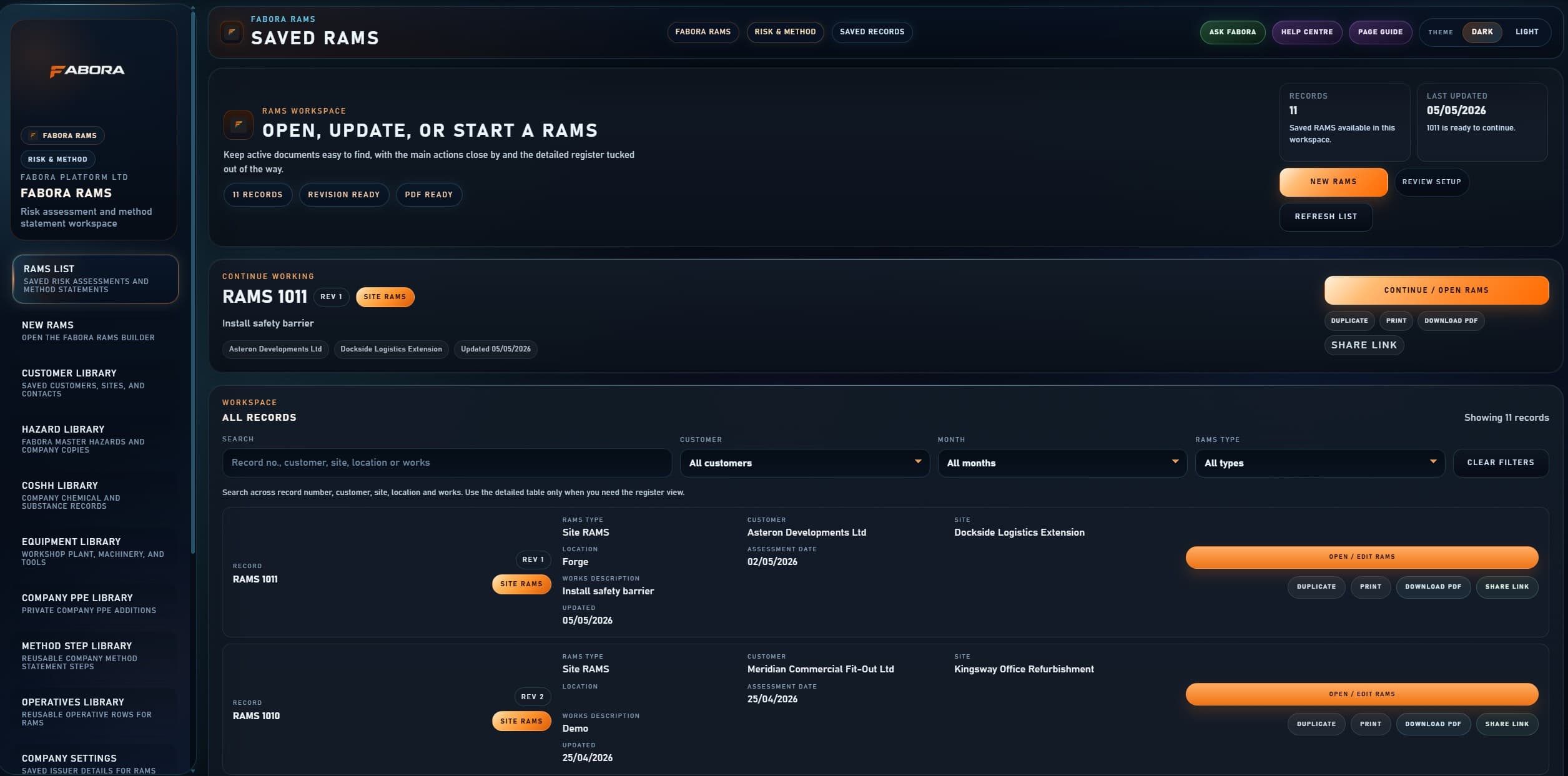Open the All months dropdown
This screenshot has height=776, width=1568.
tap(1062, 463)
